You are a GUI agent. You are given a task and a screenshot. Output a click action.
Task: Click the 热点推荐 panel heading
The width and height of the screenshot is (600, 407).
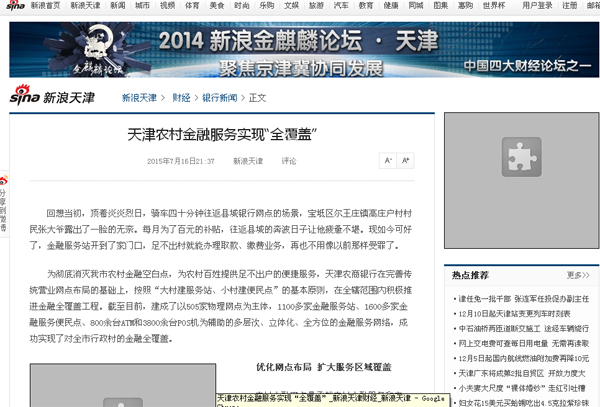pos(470,275)
